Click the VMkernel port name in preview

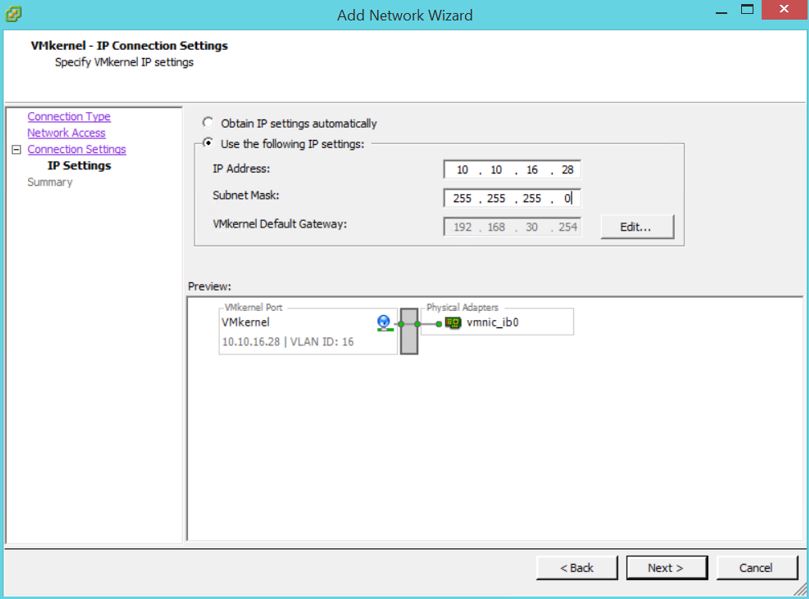click(x=246, y=322)
